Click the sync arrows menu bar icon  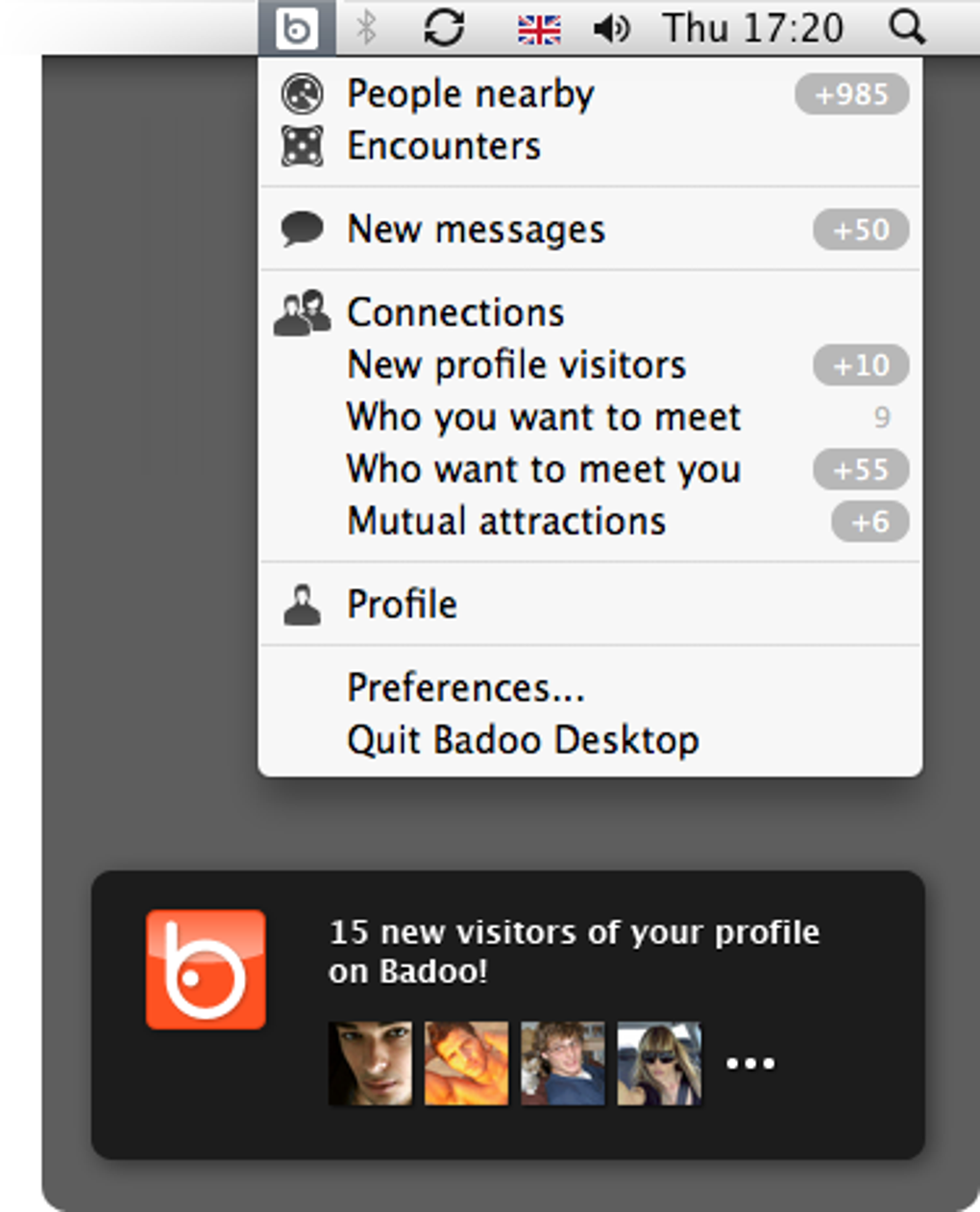[x=444, y=28]
